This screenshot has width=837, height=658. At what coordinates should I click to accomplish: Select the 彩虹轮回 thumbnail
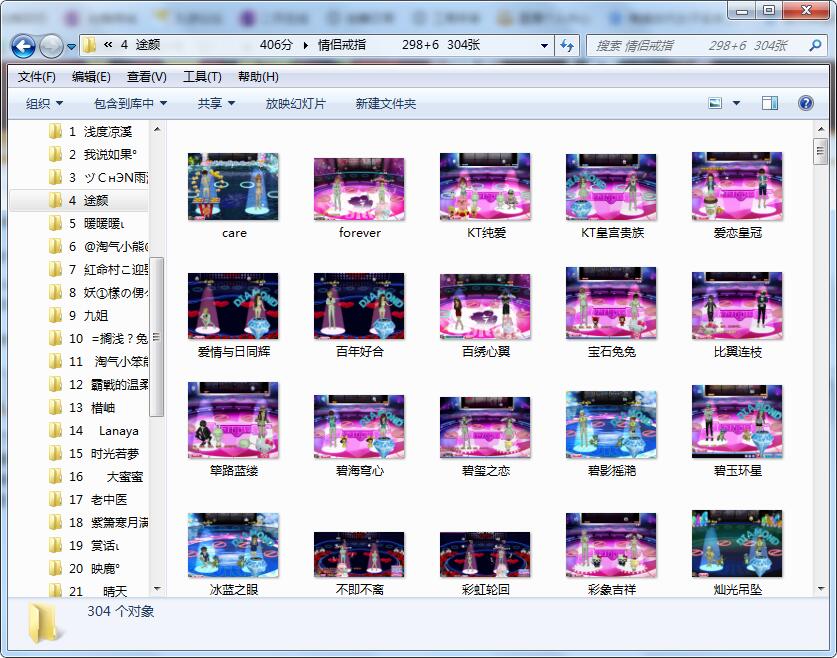pyautogui.click(x=485, y=554)
